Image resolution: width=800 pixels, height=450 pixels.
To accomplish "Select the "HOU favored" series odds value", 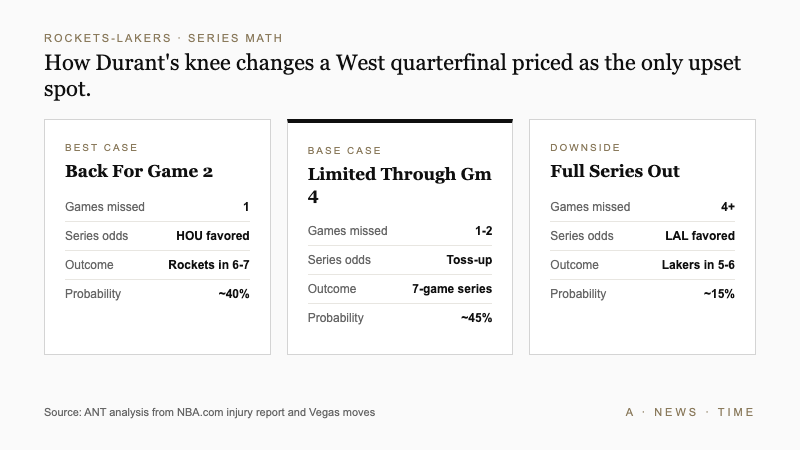I will (213, 236).
